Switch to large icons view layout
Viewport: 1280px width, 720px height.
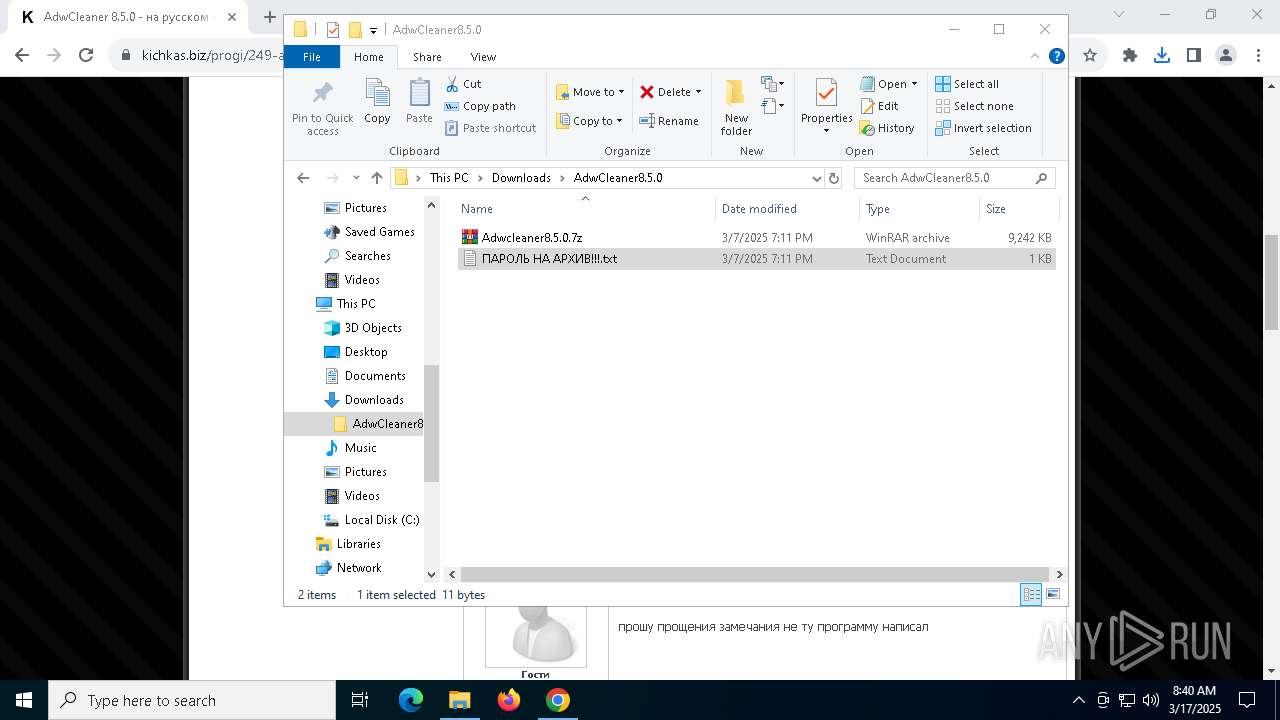coord(1052,594)
